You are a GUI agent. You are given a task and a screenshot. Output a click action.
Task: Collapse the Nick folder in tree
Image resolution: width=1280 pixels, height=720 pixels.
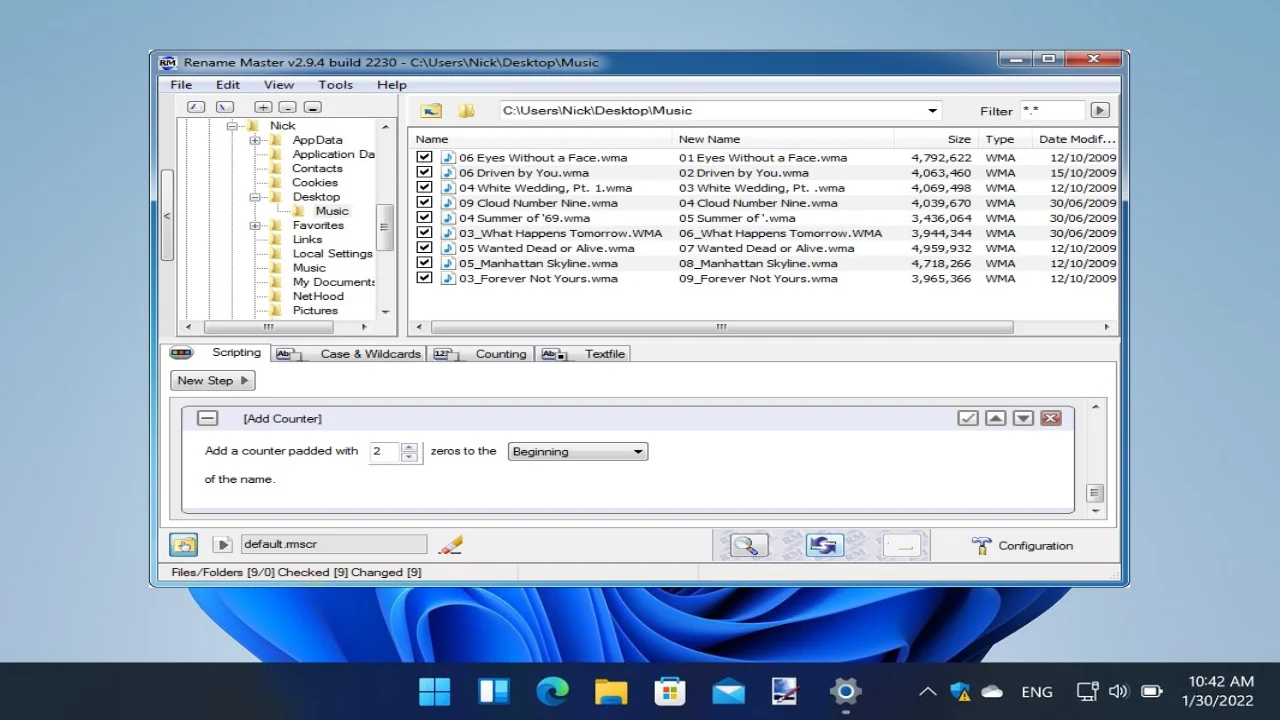(x=232, y=126)
